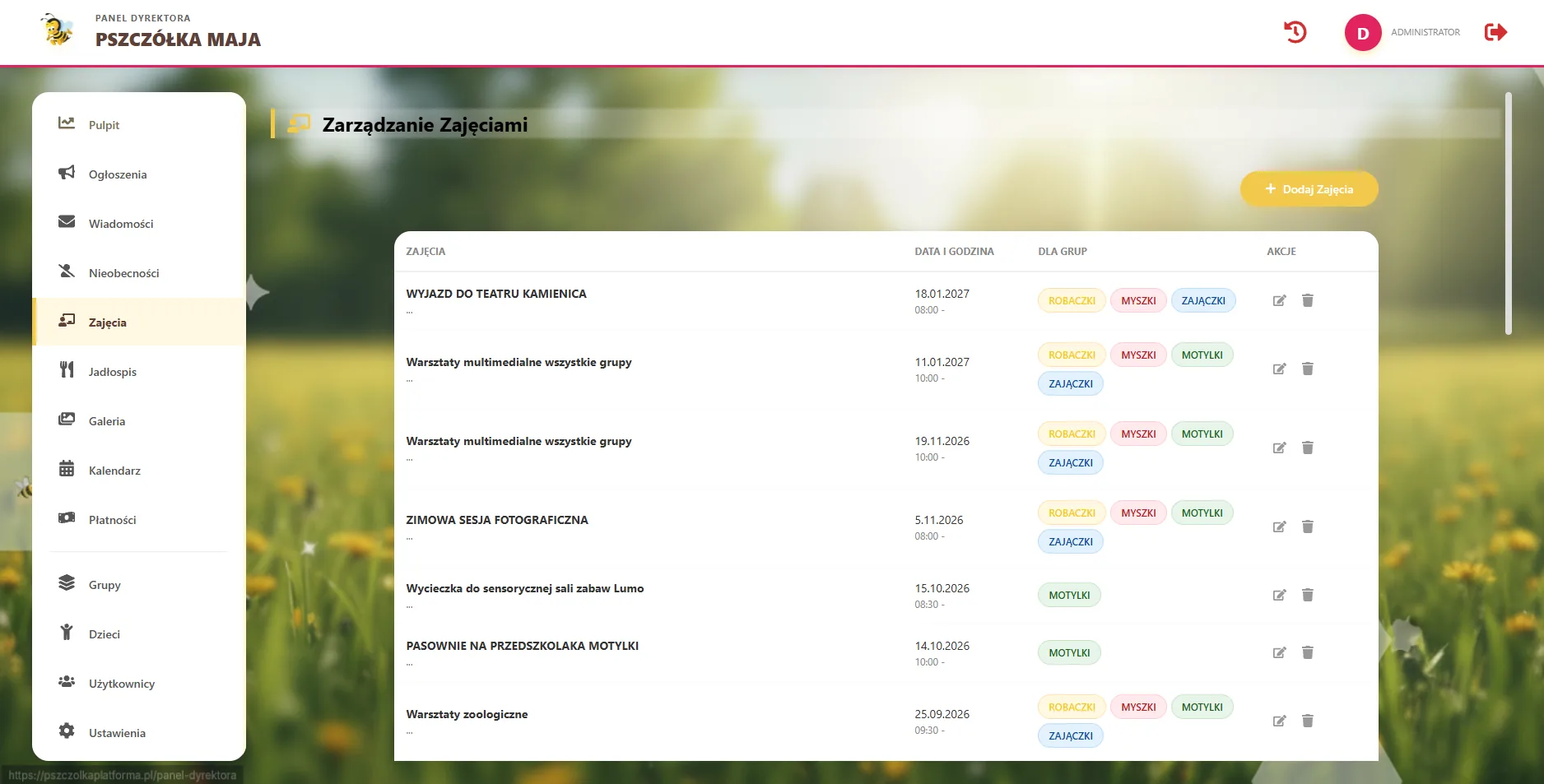Image resolution: width=1544 pixels, height=784 pixels.
Task: Go to Grupy in the sidebar
Action: click(139, 585)
